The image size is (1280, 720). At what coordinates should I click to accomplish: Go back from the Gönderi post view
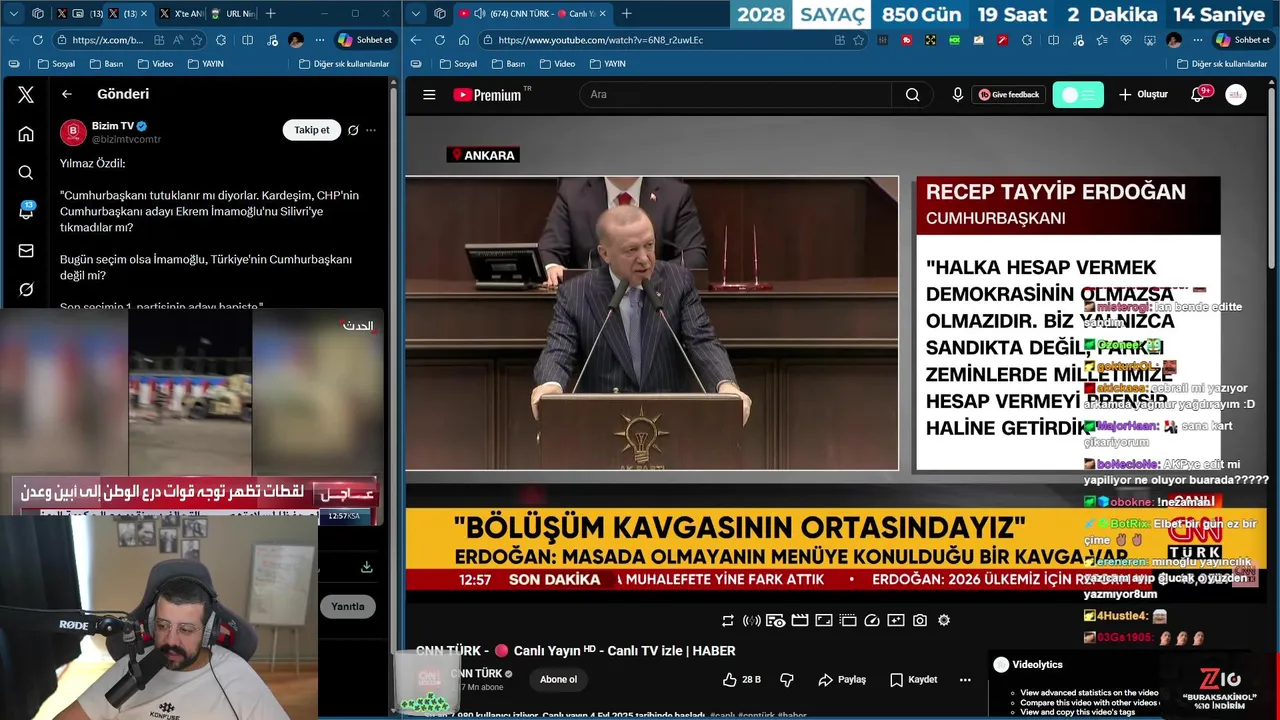[x=67, y=94]
